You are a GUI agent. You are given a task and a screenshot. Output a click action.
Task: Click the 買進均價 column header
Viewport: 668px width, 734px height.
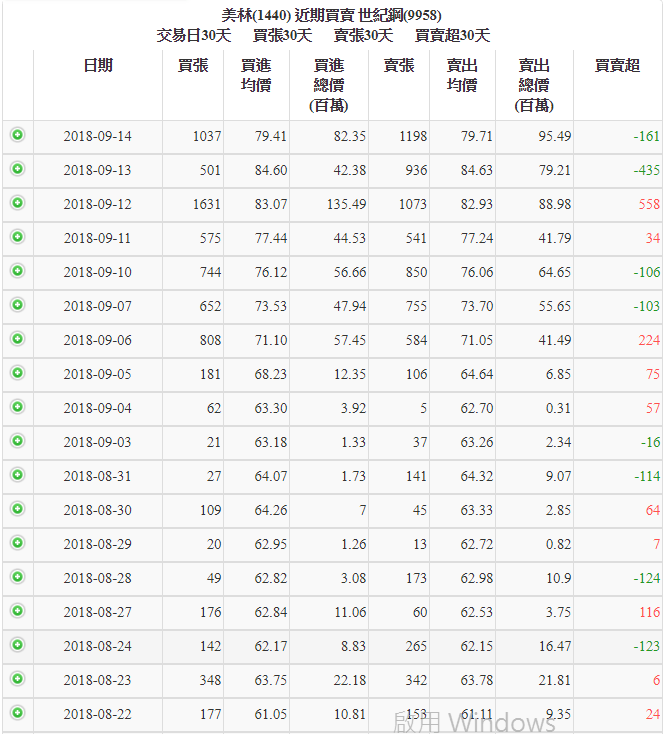click(x=256, y=75)
